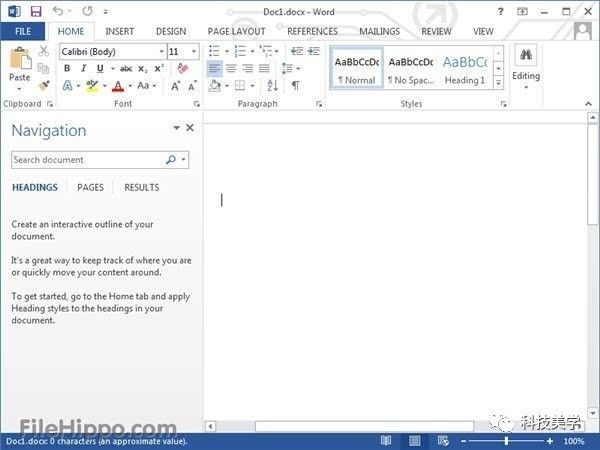
Task: Toggle Underline formatting
Action: pos(100,68)
